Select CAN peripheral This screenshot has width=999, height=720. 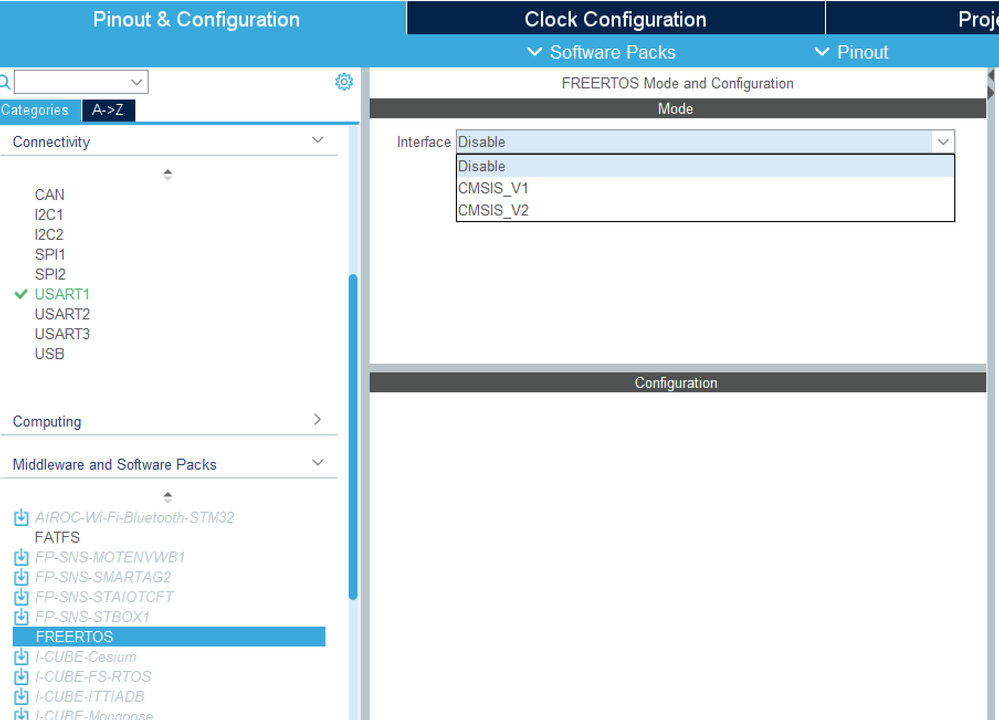tap(50, 194)
